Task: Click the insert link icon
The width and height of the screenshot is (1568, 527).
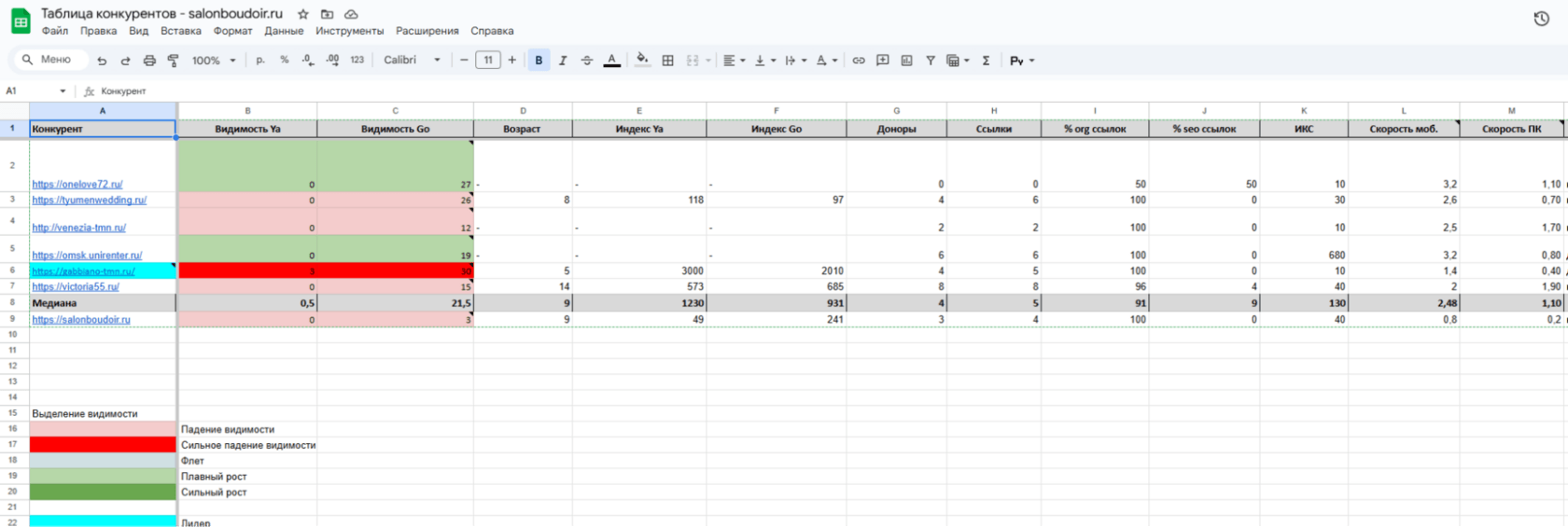Action: pos(859,61)
